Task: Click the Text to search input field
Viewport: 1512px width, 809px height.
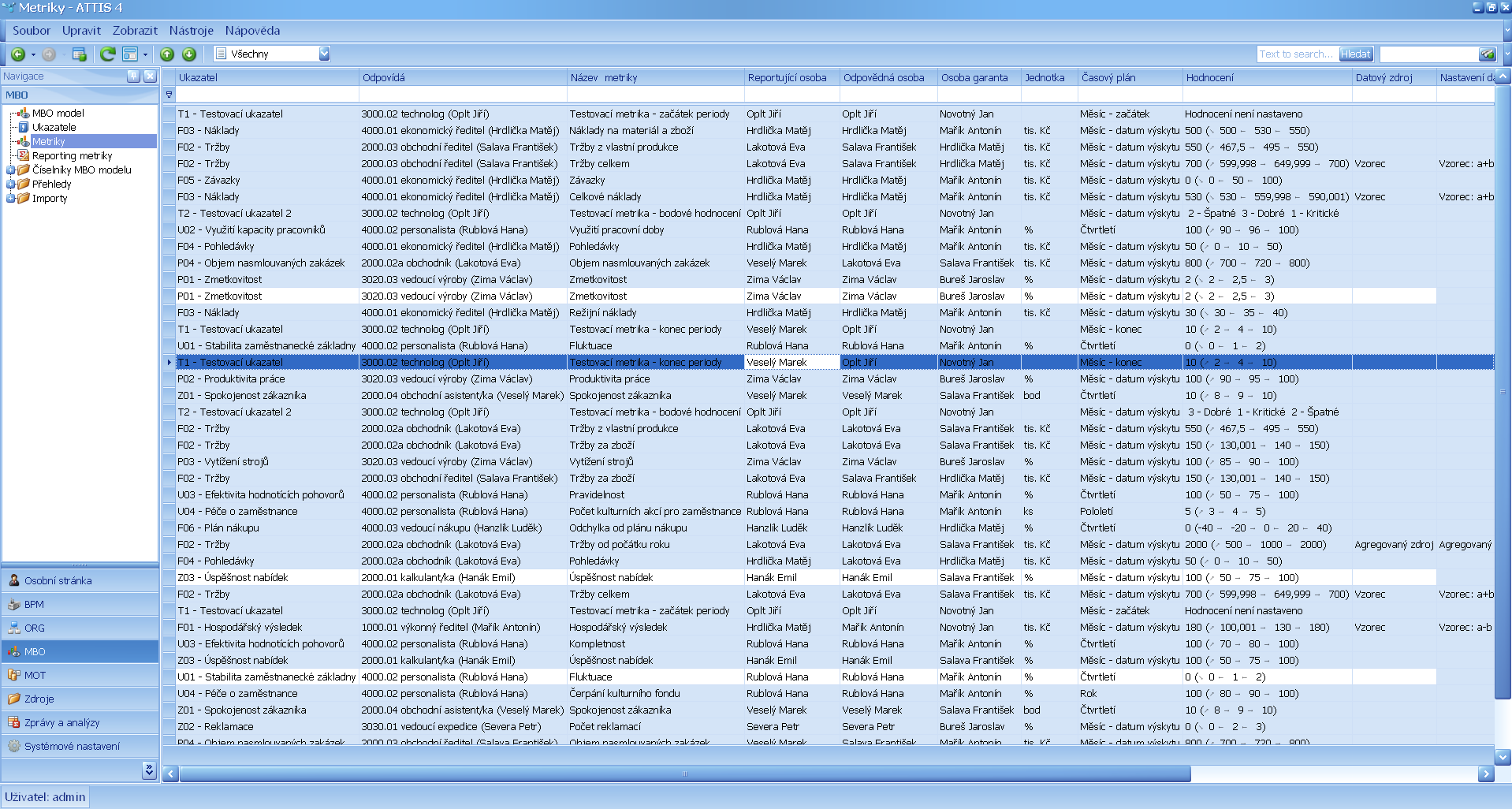Action: pyautogui.click(x=1297, y=54)
